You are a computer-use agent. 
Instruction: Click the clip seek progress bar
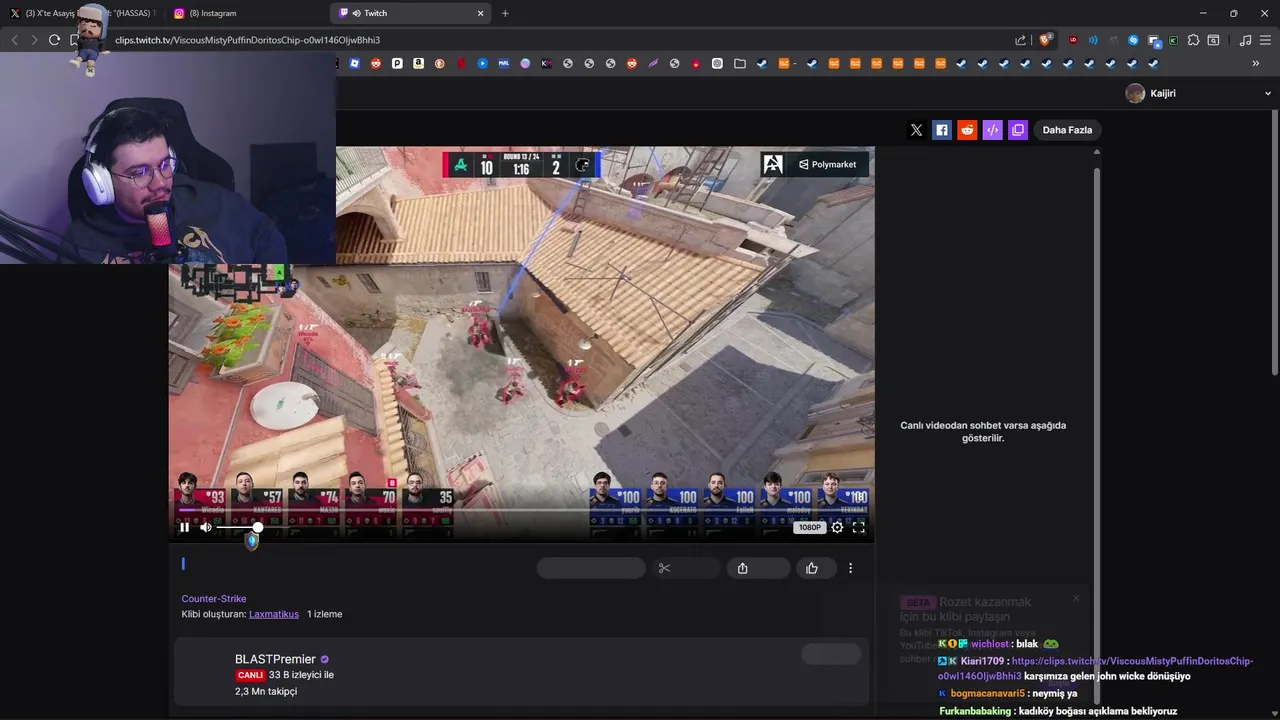point(521,510)
